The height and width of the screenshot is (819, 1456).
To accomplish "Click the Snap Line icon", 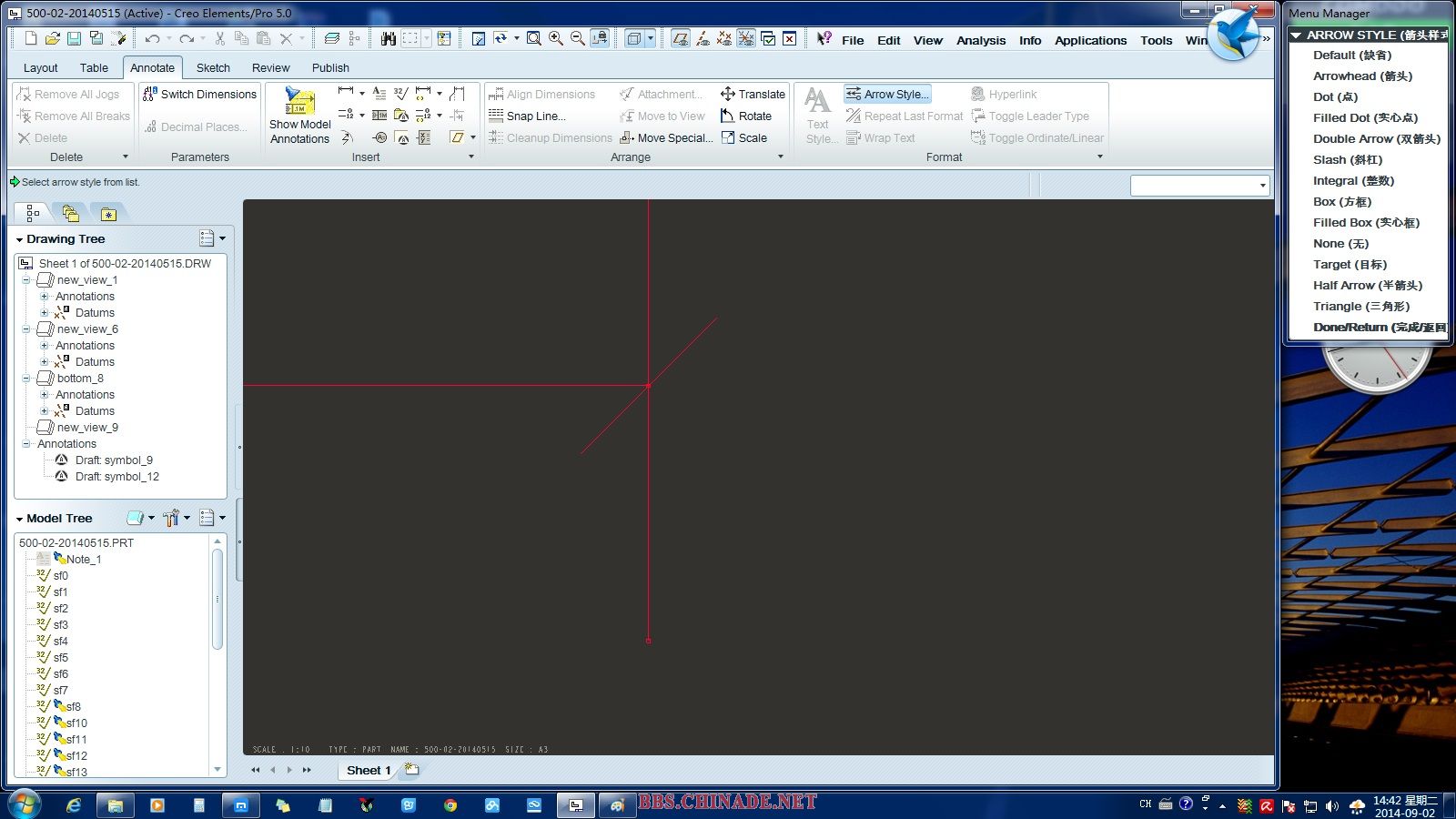I will point(496,116).
